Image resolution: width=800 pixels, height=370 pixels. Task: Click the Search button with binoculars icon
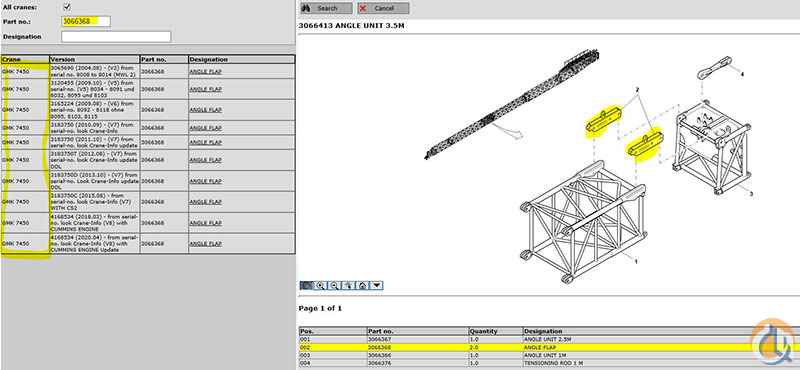[x=327, y=8]
